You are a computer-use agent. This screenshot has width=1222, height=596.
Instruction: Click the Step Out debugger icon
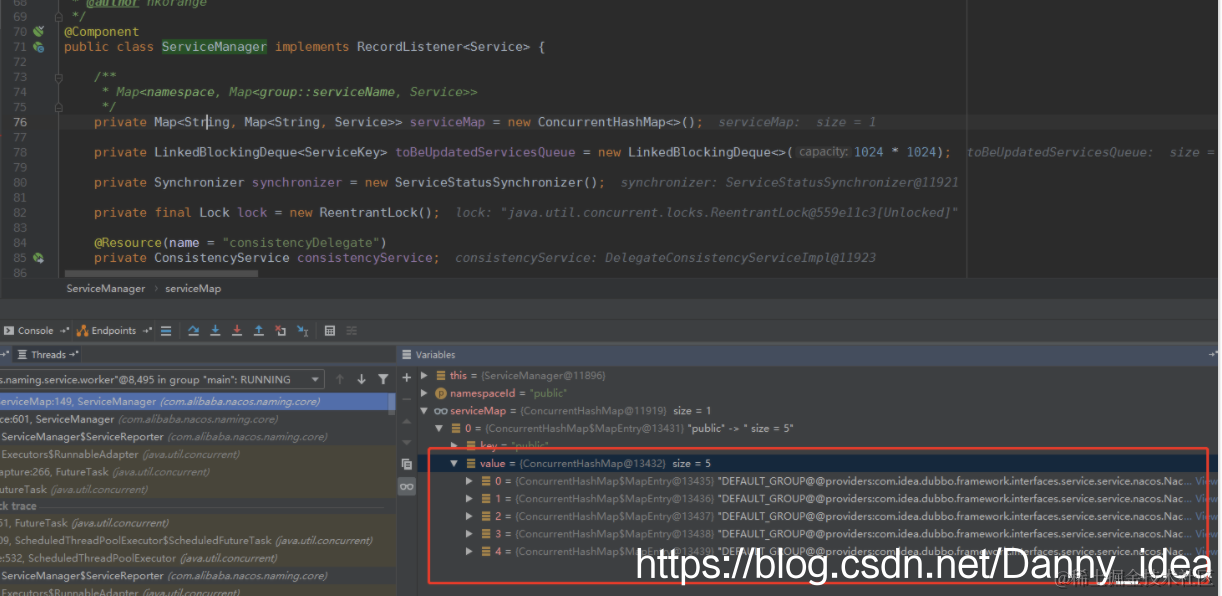click(258, 331)
